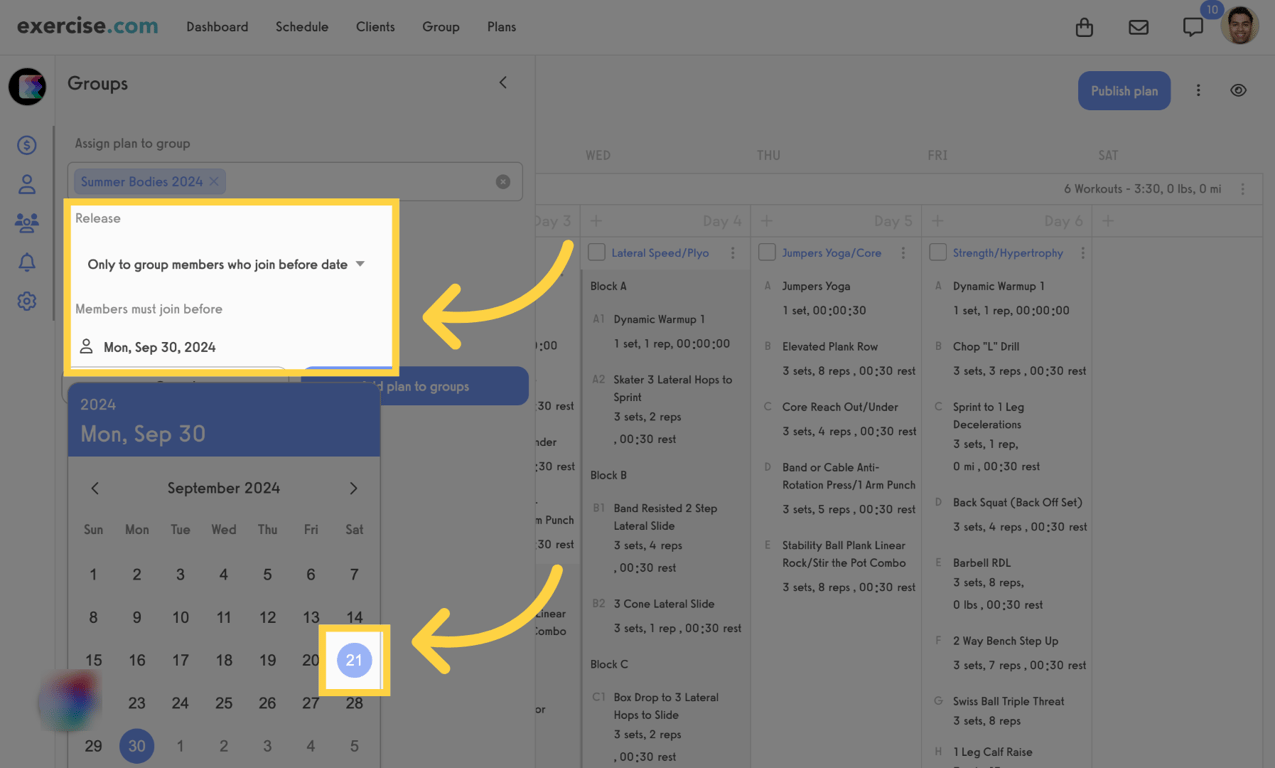Collapse the Groups panel
This screenshot has width=1275, height=768.
click(502, 82)
